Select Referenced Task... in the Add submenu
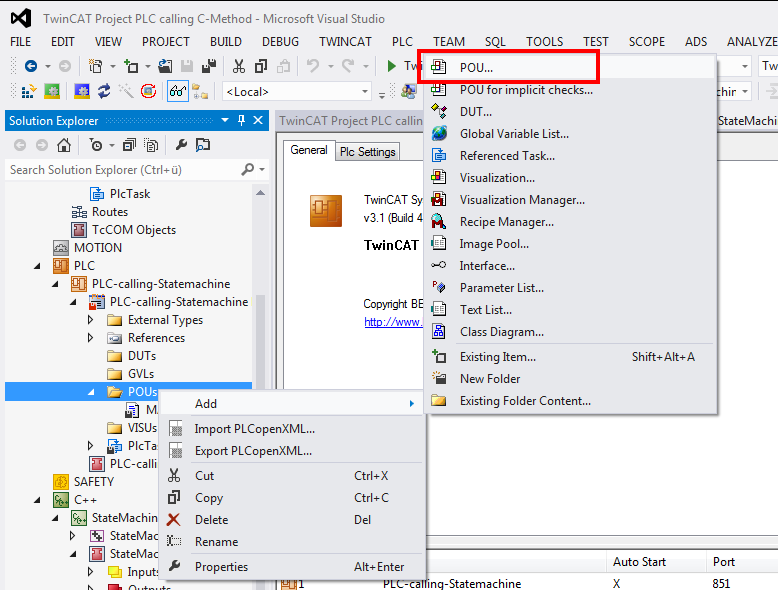The width and height of the screenshot is (778, 590). (x=571, y=156)
